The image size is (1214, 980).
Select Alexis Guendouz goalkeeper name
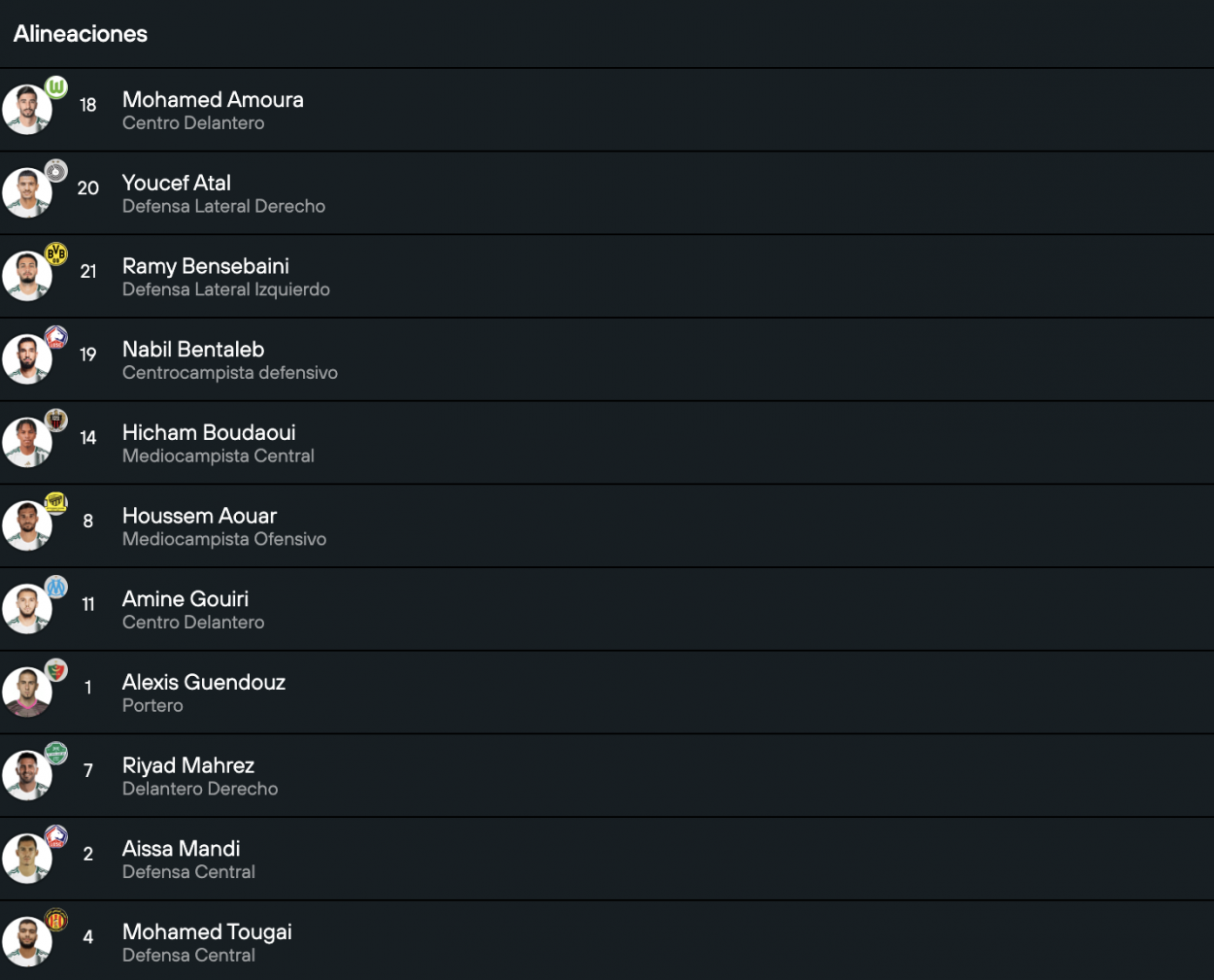pyautogui.click(x=204, y=682)
